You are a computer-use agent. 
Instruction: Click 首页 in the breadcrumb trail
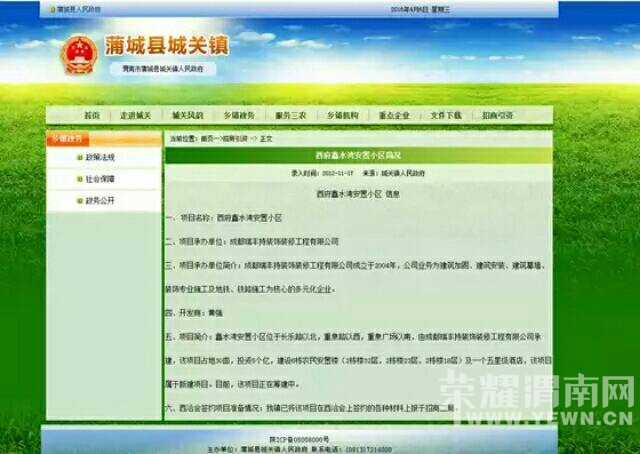click(207, 139)
